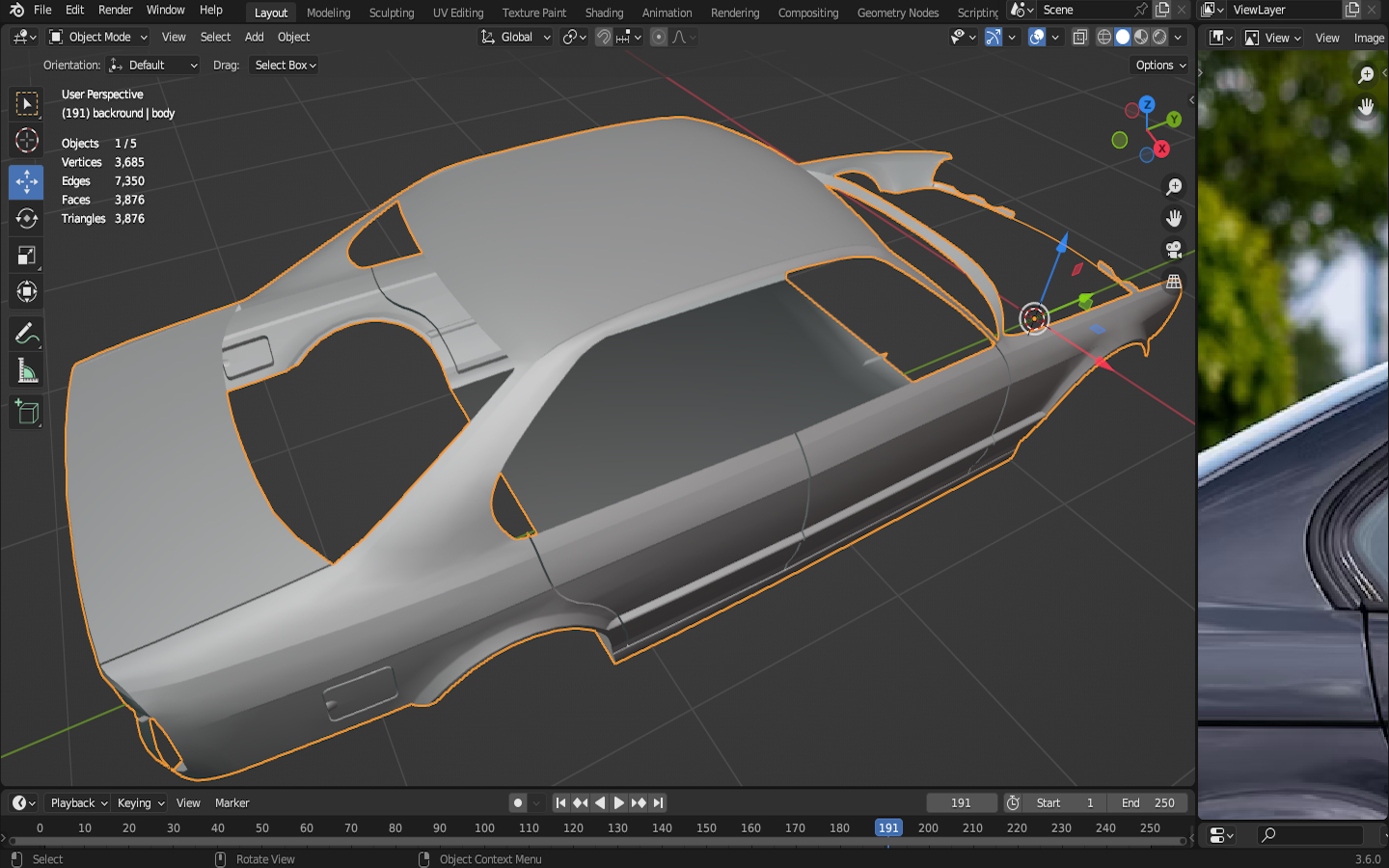Open the Object Mode dropdown

pos(98,38)
